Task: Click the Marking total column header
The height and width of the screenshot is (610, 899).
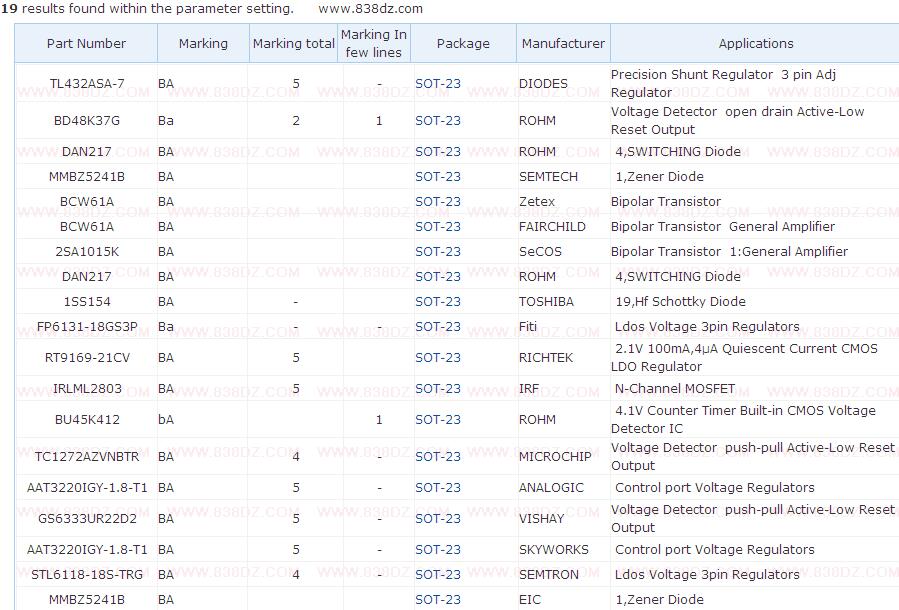Action: (x=294, y=43)
